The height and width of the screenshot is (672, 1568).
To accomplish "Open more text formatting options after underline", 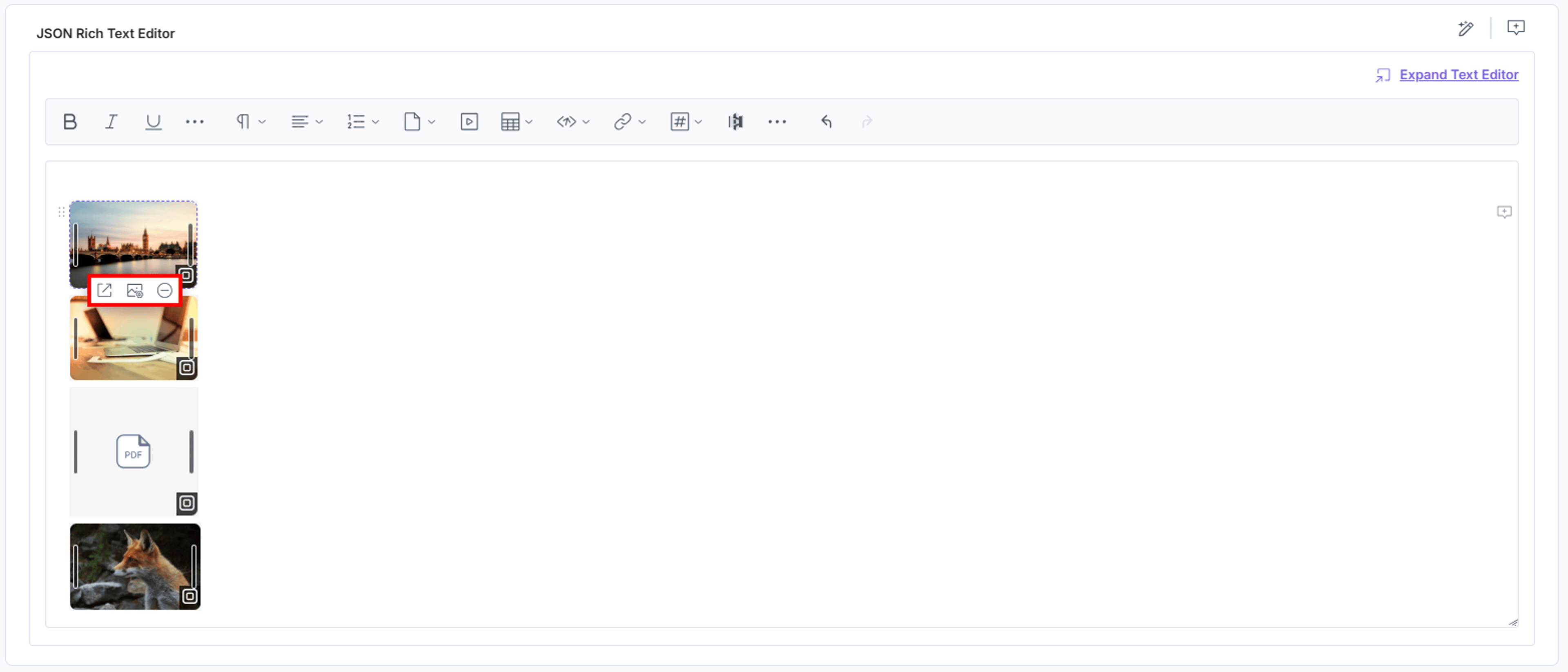I will tap(195, 122).
